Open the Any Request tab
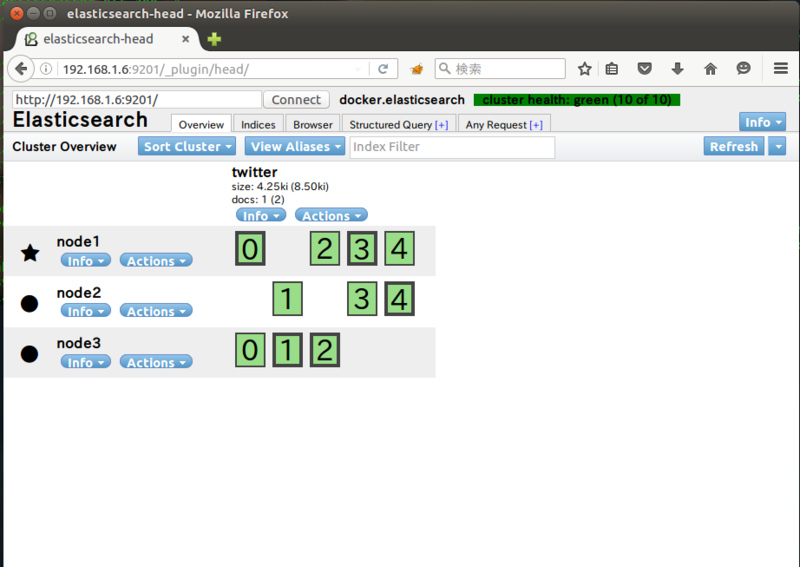This screenshot has height=567, width=800. 504,125
